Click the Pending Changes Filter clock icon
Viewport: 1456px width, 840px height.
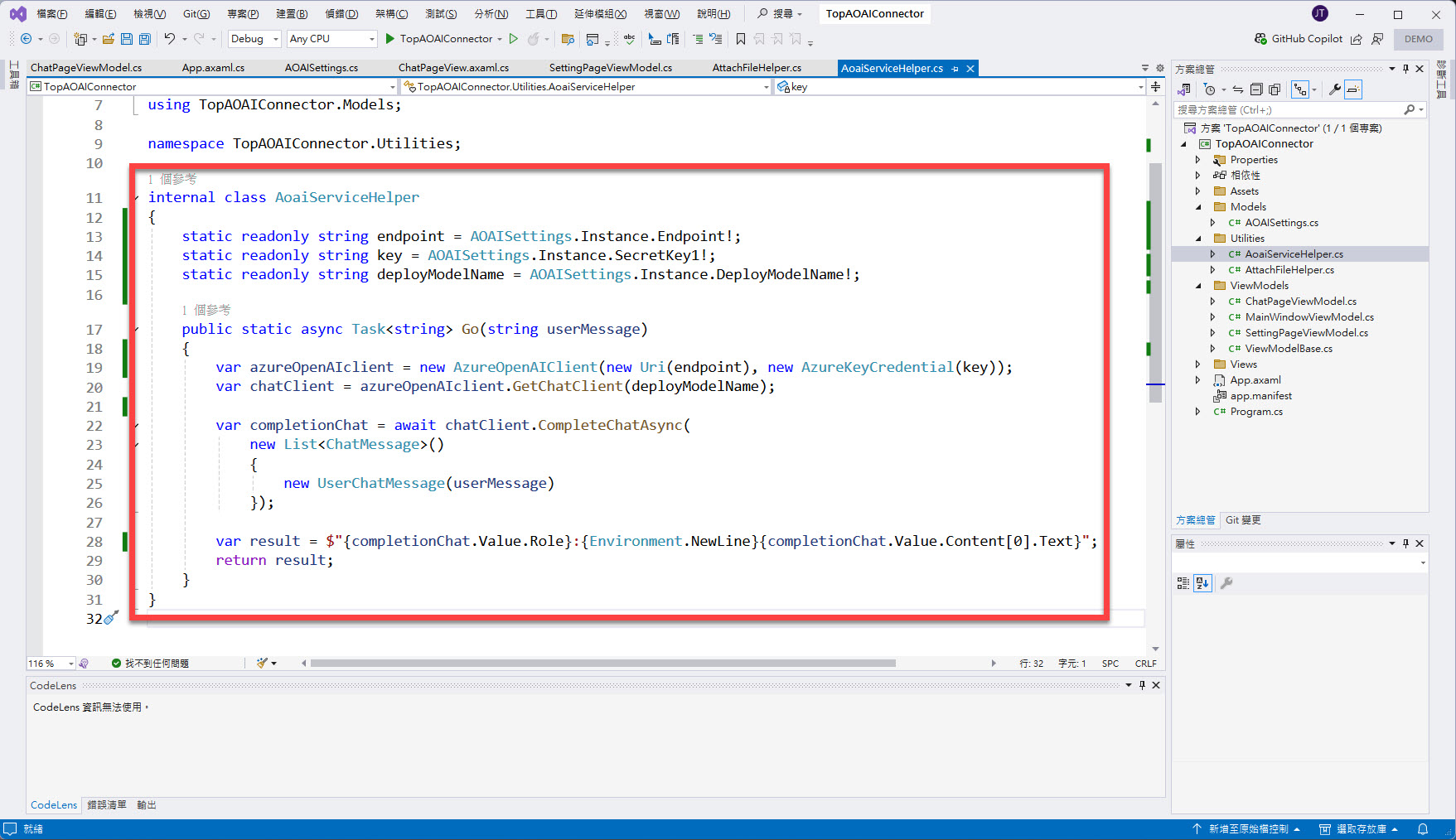(1210, 89)
